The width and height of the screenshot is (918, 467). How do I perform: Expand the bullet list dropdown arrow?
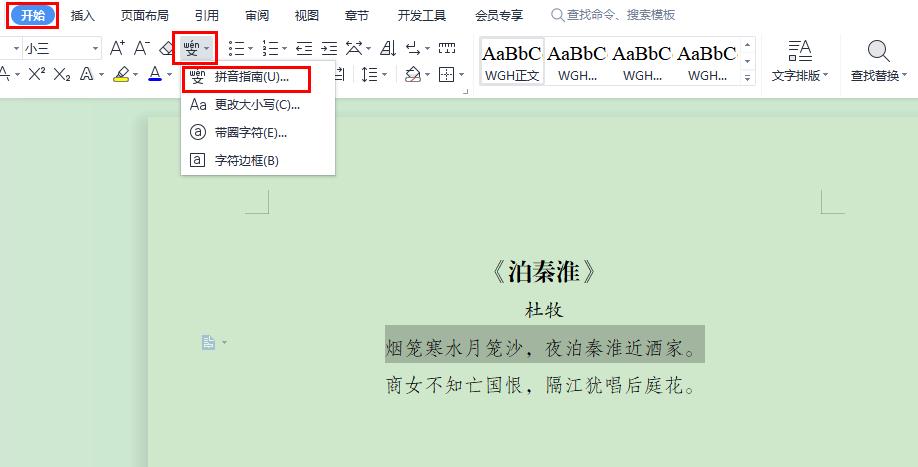click(x=251, y=49)
